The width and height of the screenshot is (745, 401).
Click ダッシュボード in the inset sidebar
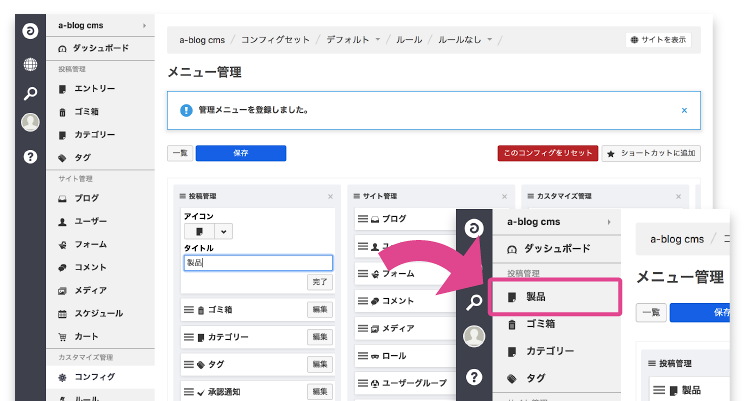557,249
